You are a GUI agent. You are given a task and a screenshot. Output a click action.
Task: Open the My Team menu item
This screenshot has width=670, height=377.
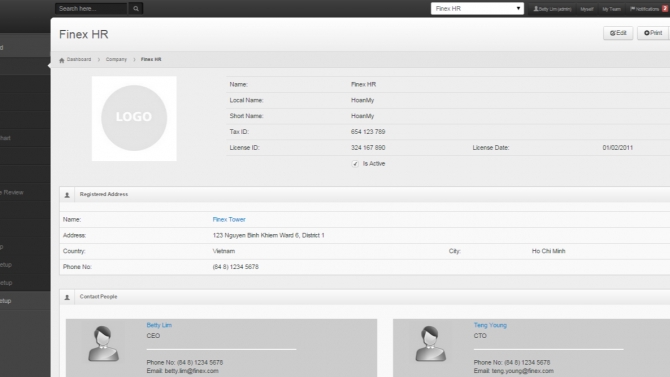611,9
